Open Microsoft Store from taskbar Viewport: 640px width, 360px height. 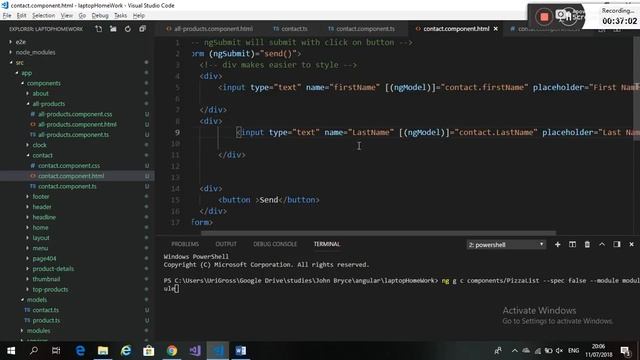[149, 351]
